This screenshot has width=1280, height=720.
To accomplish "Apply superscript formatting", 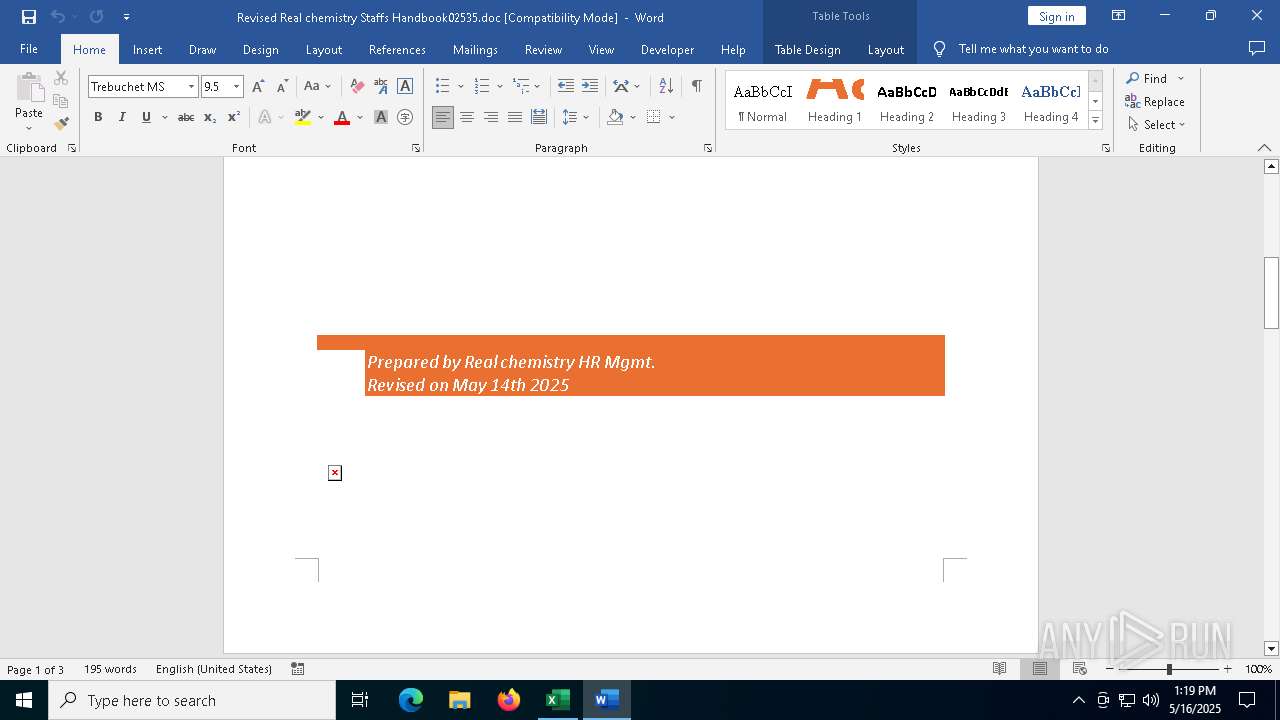I will point(233,117).
